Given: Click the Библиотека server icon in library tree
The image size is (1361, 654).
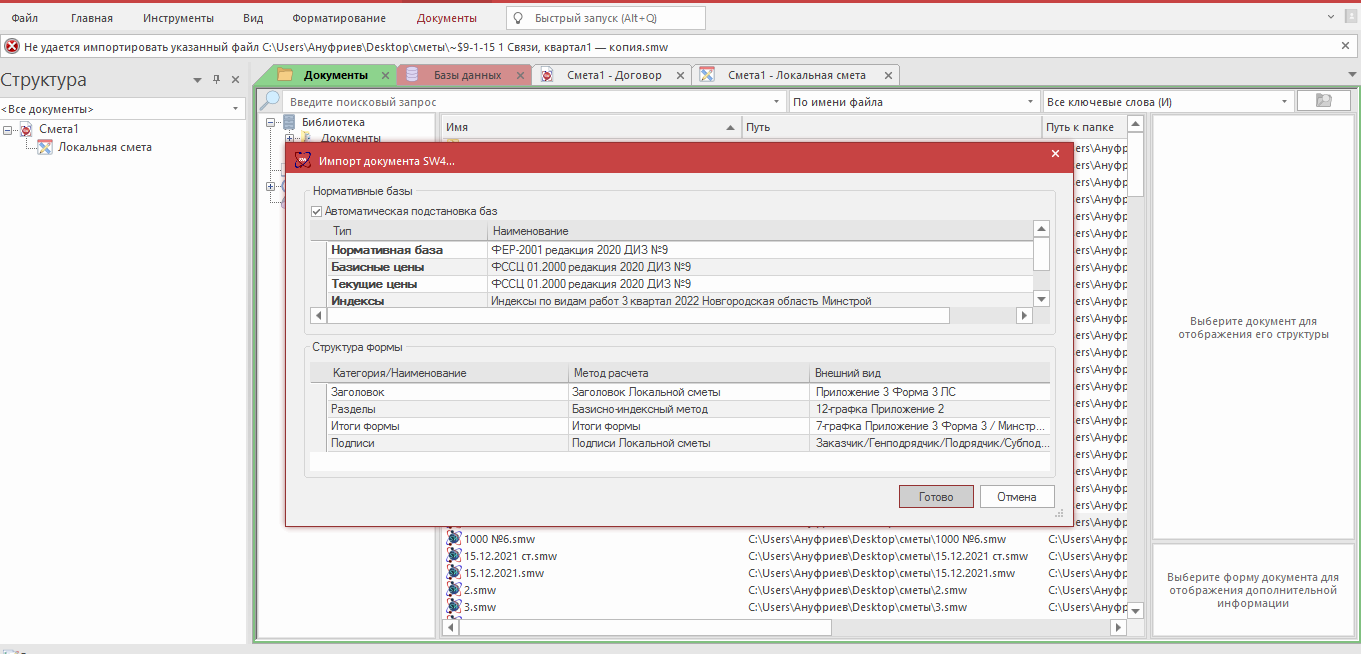Looking at the screenshot, I should (x=290, y=122).
